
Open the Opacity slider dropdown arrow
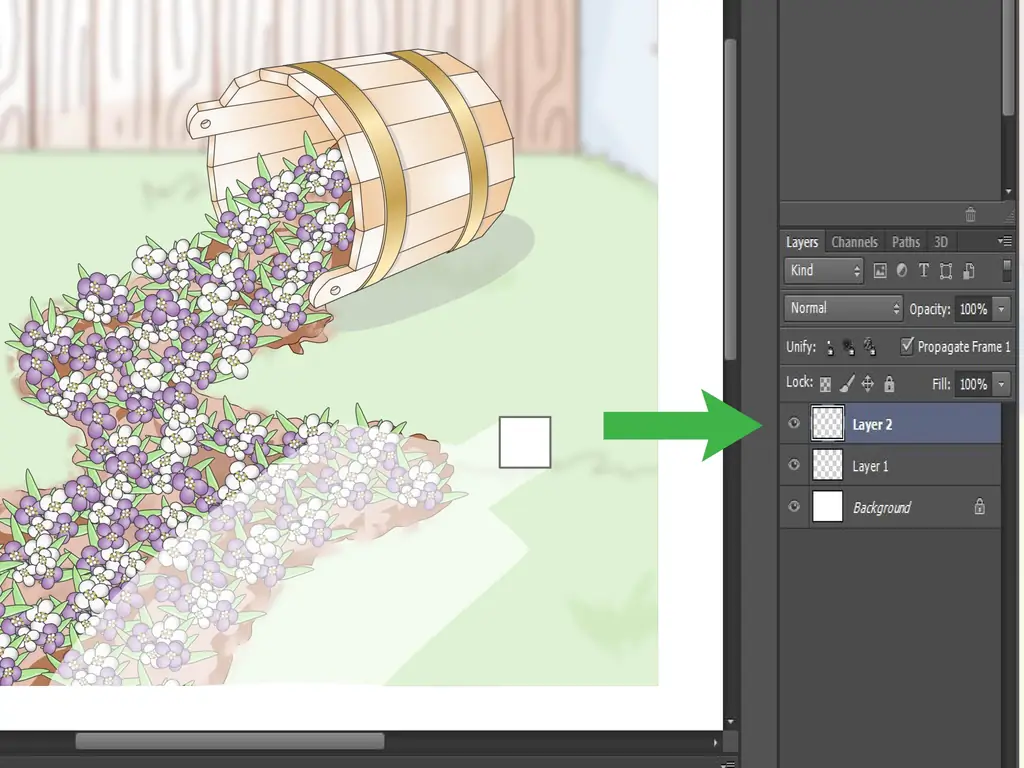tap(1001, 309)
